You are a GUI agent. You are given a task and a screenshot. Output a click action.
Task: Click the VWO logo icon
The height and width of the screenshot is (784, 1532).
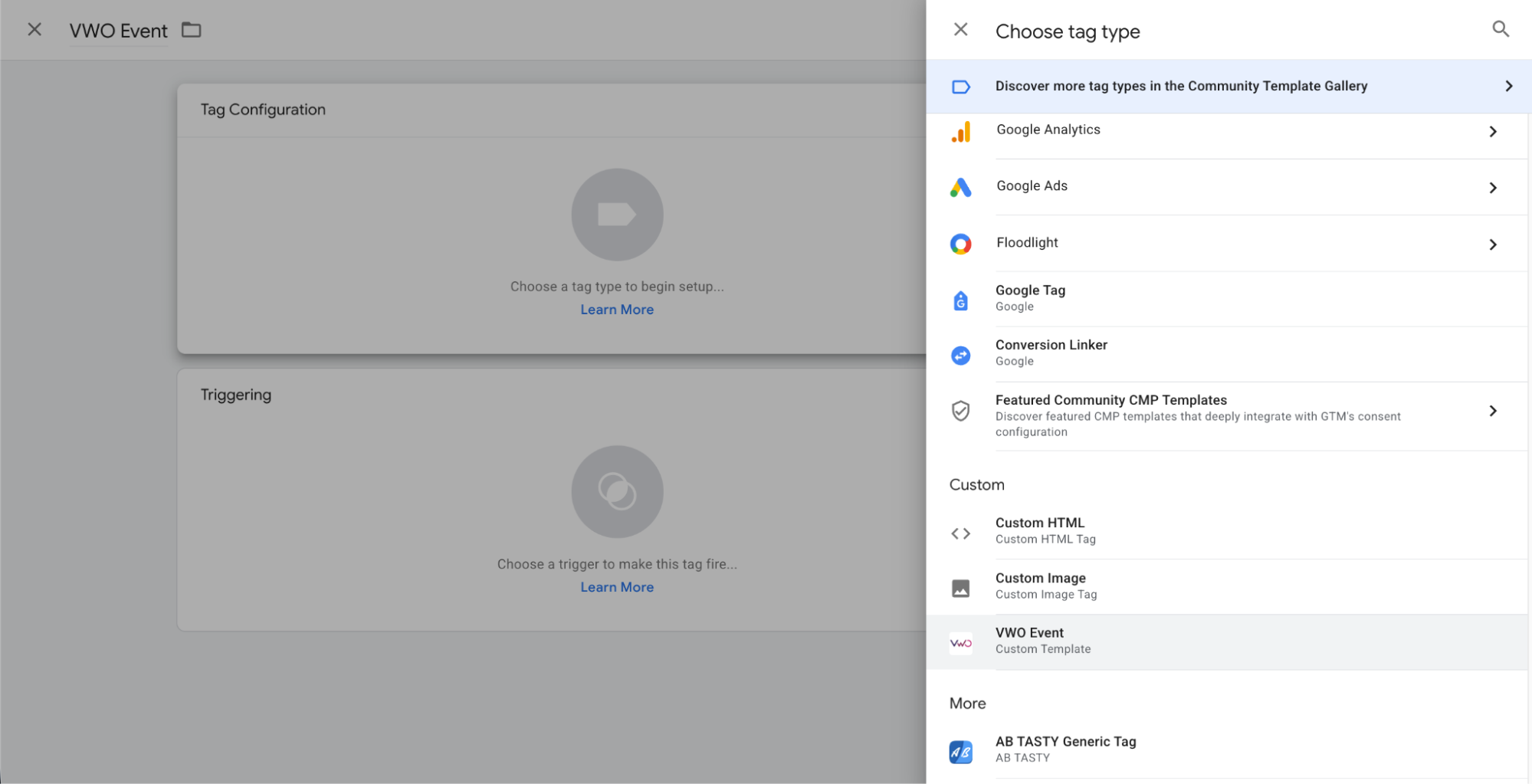[x=960, y=643]
